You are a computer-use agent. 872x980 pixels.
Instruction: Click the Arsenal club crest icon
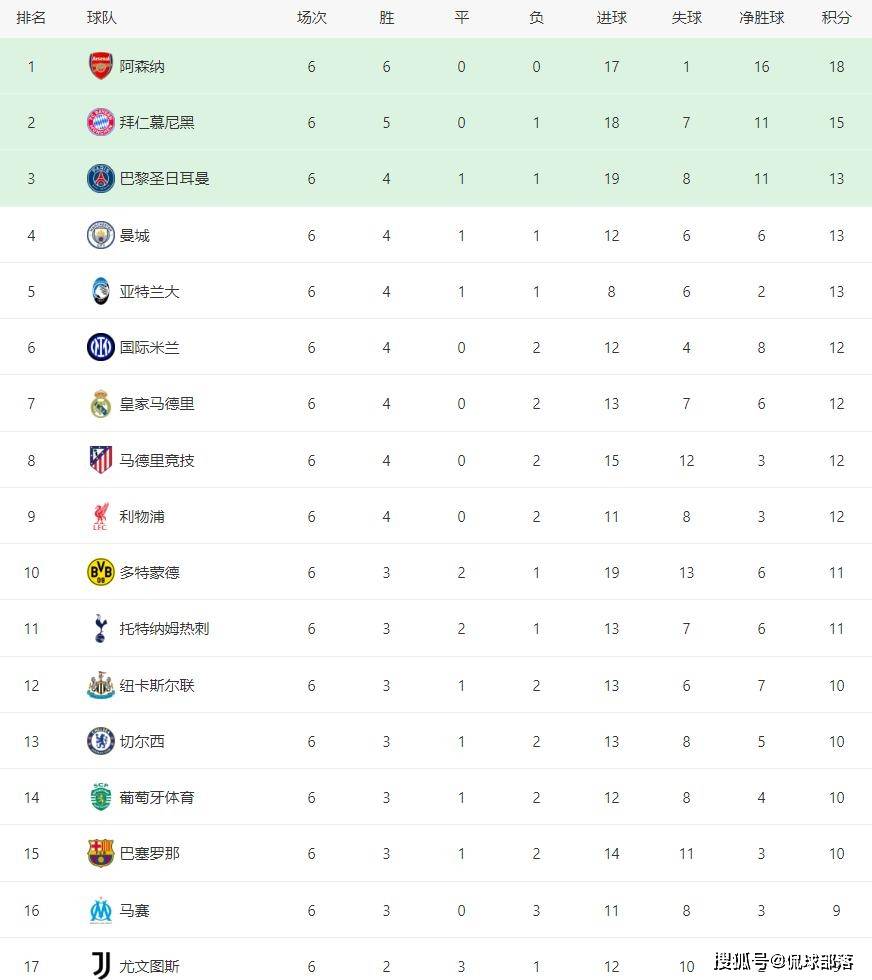coord(101,67)
